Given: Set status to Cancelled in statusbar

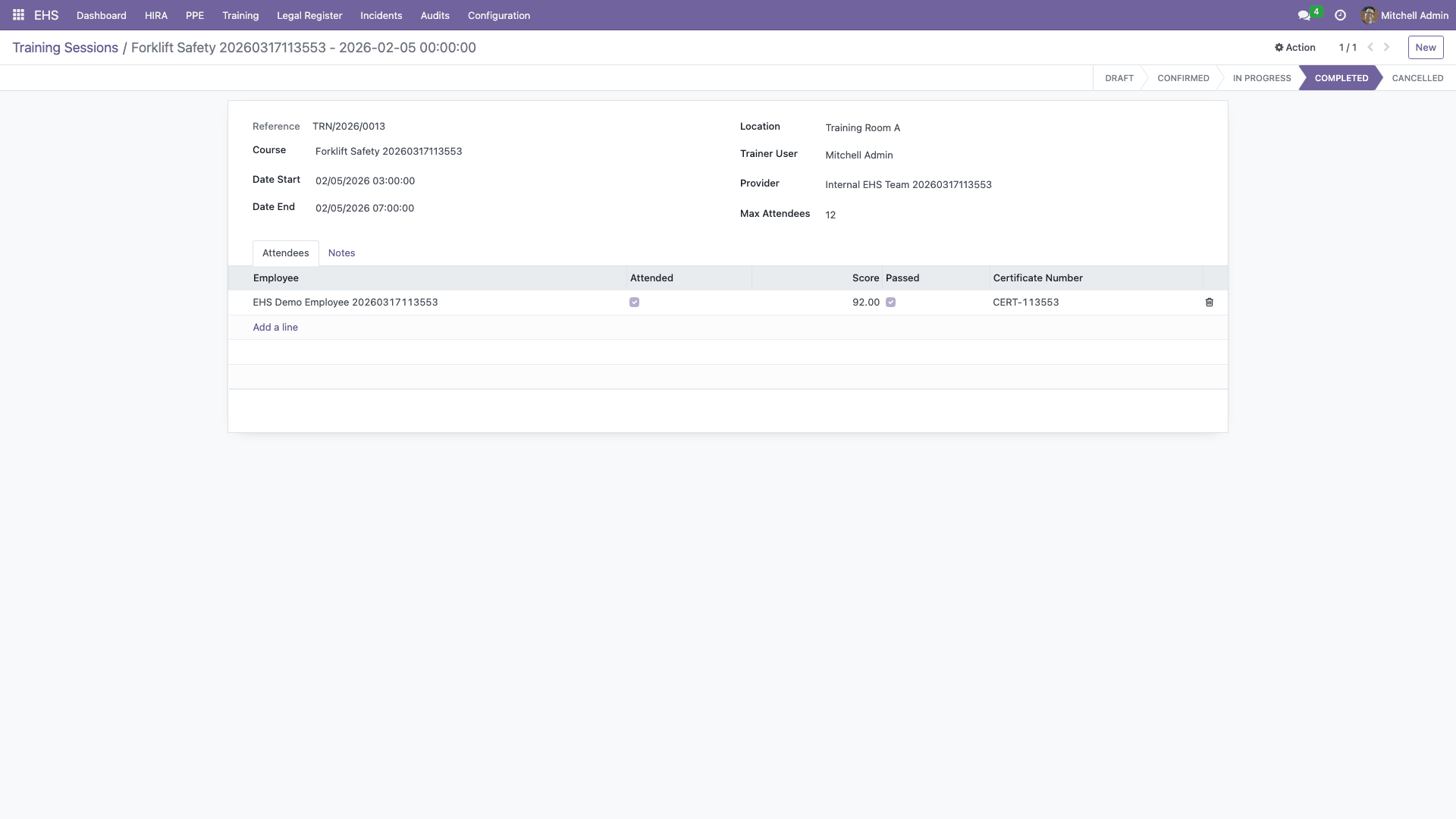Looking at the screenshot, I should pos(1417,78).
